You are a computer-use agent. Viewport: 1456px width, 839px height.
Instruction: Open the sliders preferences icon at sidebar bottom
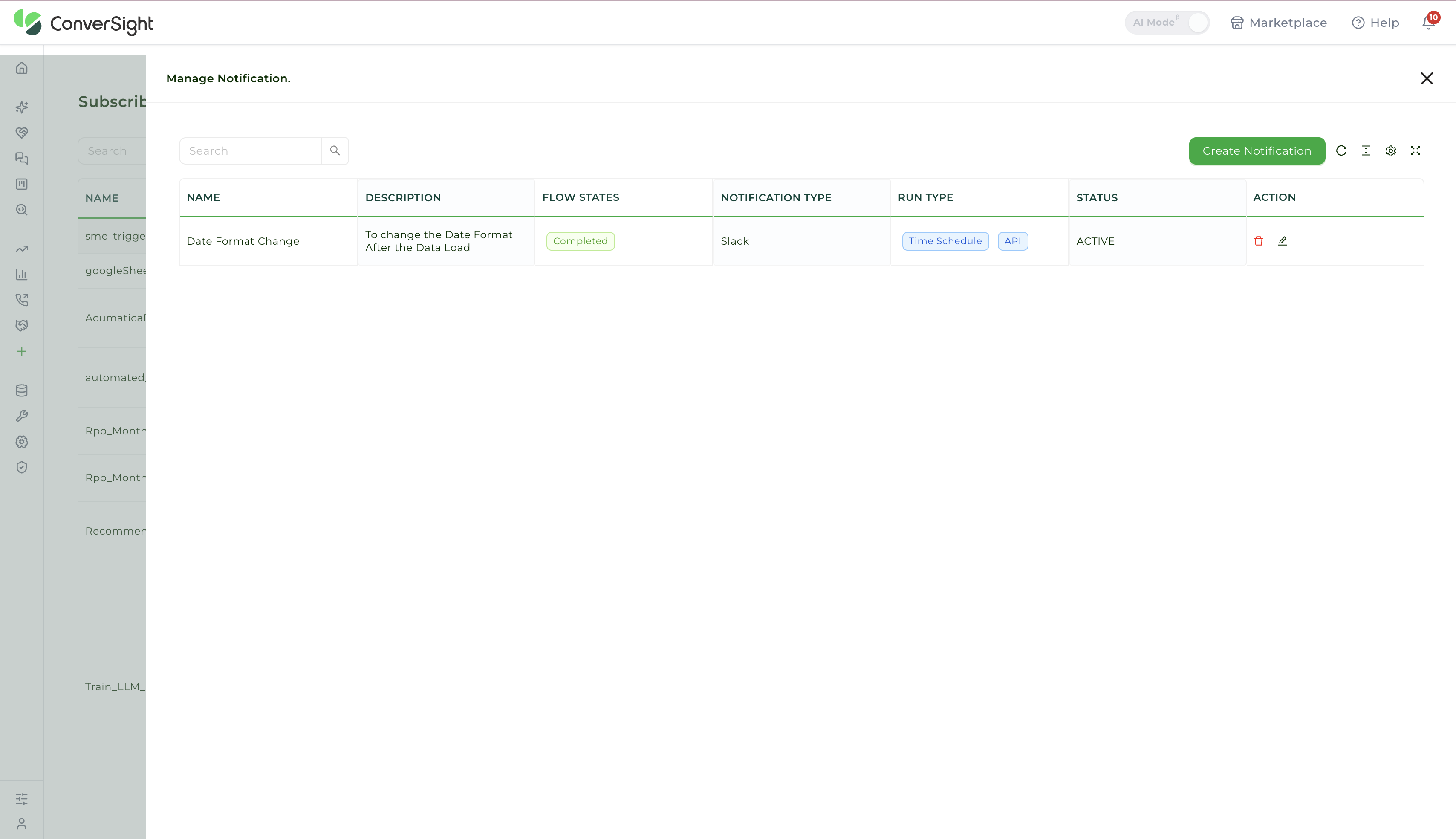coord(22,798)
